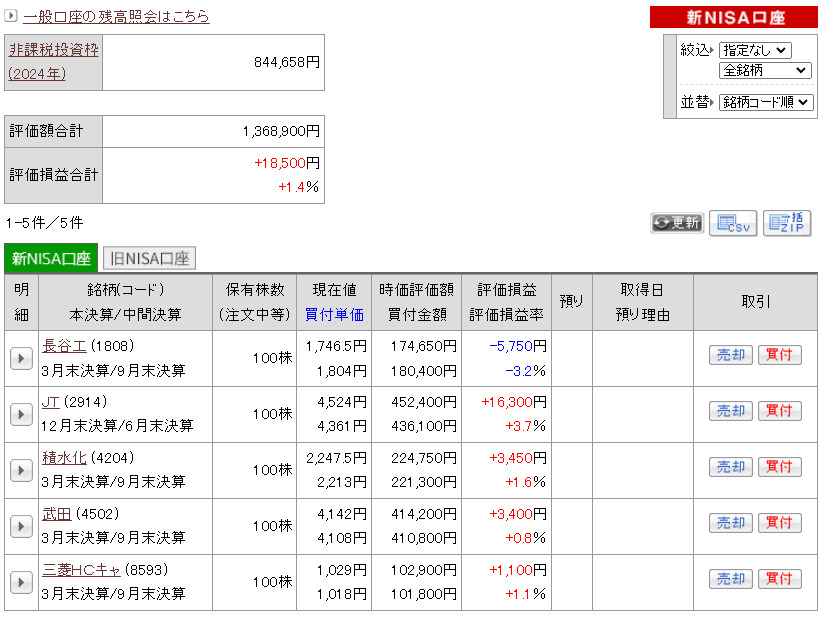This screenshot has width=822, height=617.
Task: Click 買付 button for JT
Action: [x=779, y=411]
